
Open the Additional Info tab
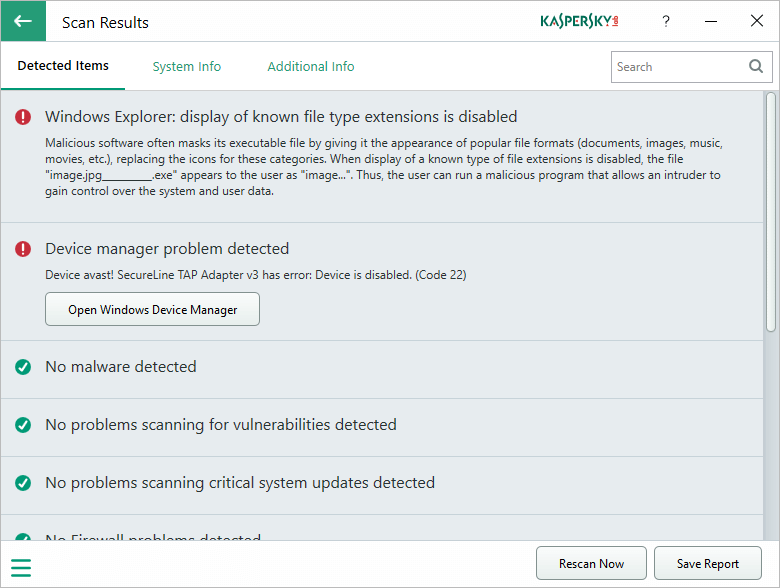[311, 67]
